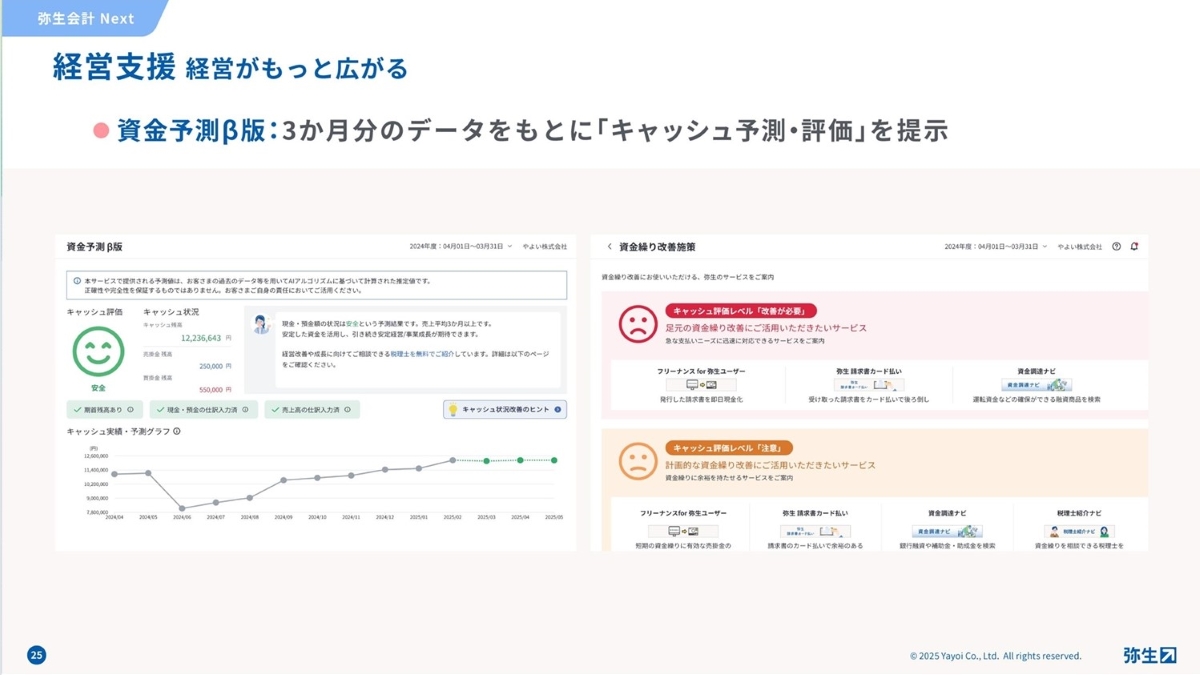Click the 税理士紹介ナビ heading text
Image resolution: width=1200 pixels, height=675 pixels.
pos(1079,512)
